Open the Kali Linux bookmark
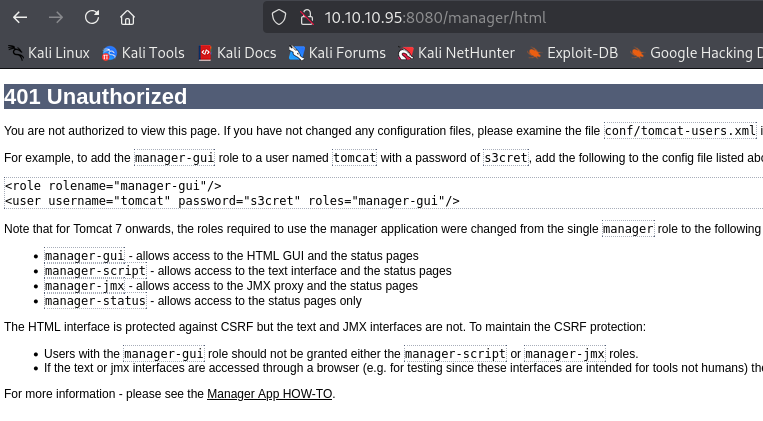The width and height of the screenshot is (763, 421). 49,53
